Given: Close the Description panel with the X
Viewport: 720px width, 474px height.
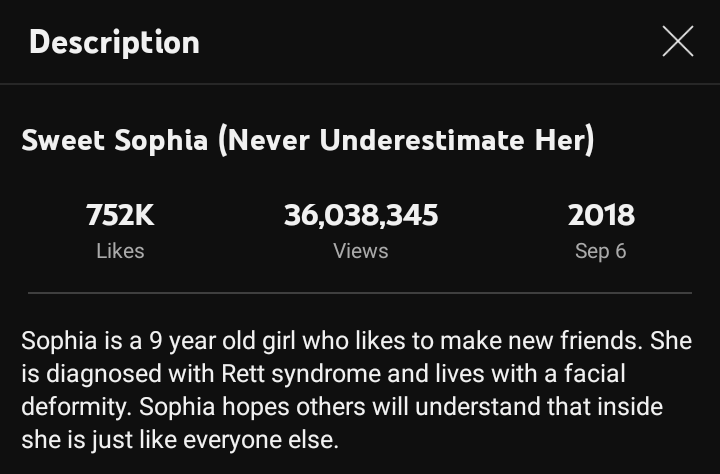Looking at the screenshot, I should pos(677,42).
